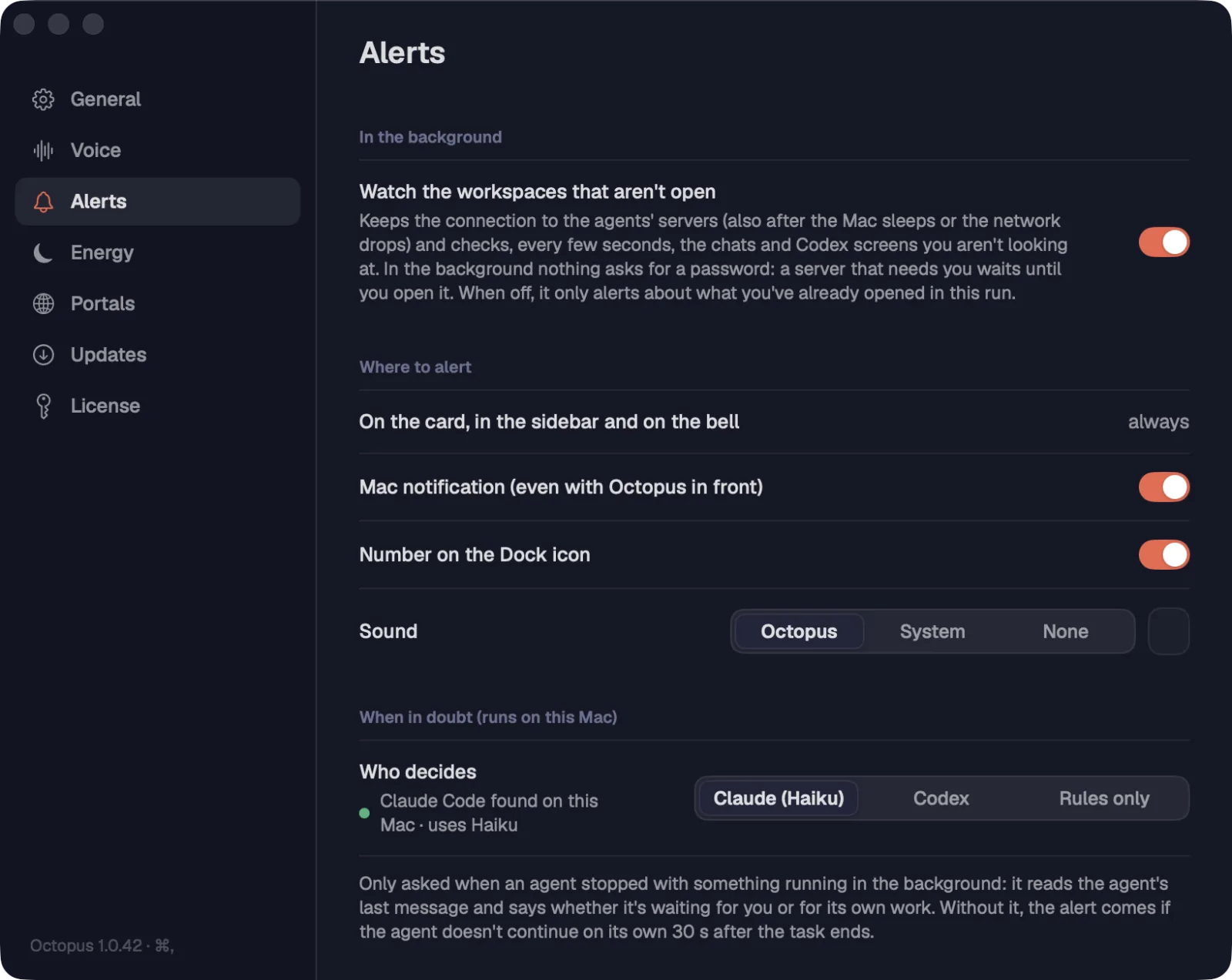
Task: Click the 'Octopus 1.0.42' version text
Action: click(85, 945)
